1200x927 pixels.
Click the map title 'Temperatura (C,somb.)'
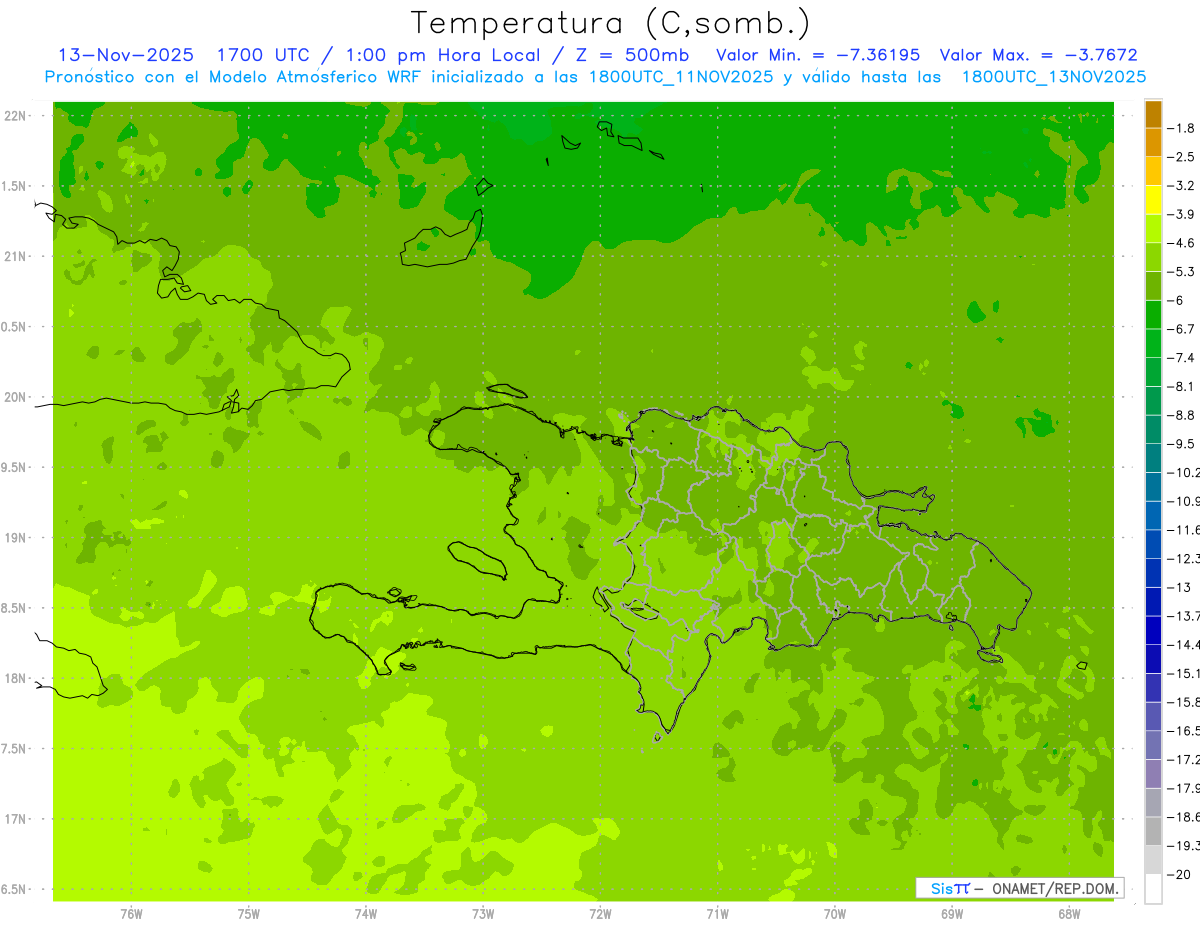(611, 23)
